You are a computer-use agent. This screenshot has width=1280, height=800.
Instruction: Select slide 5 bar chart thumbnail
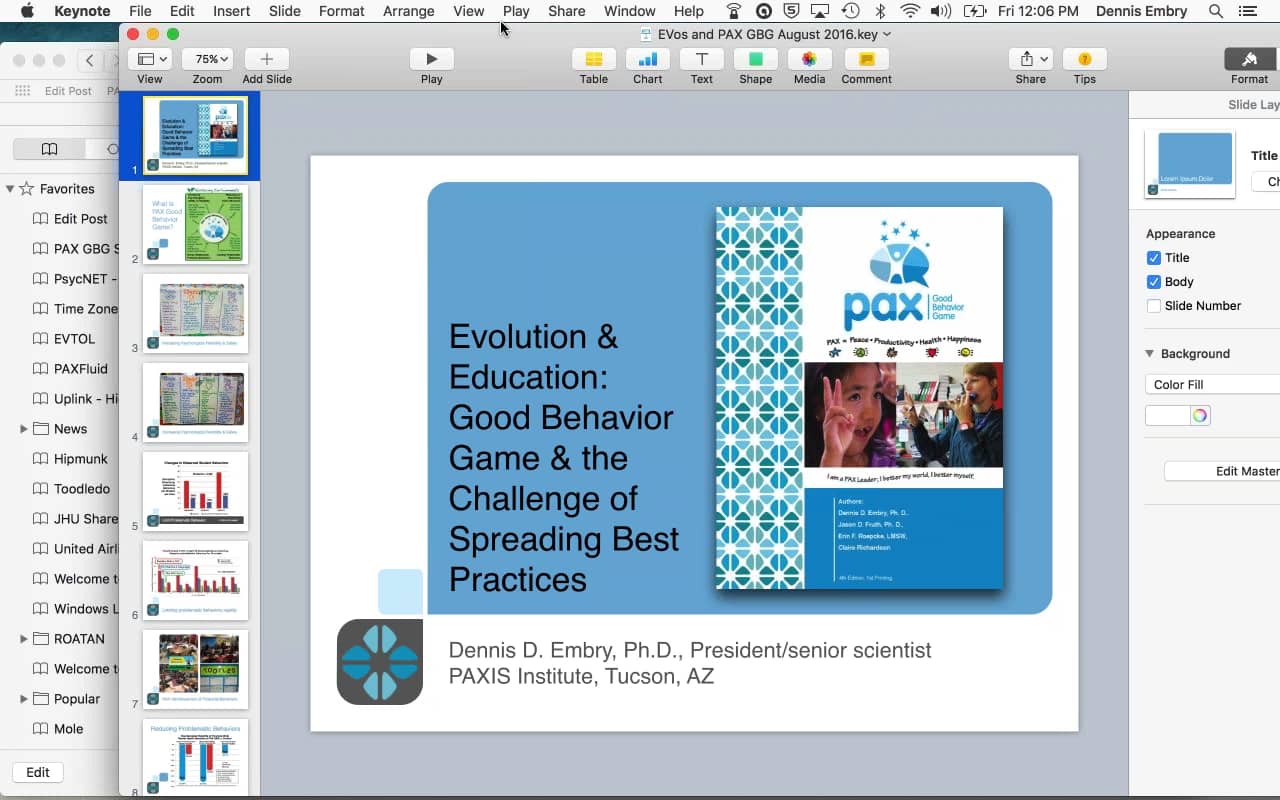point(195,491)
